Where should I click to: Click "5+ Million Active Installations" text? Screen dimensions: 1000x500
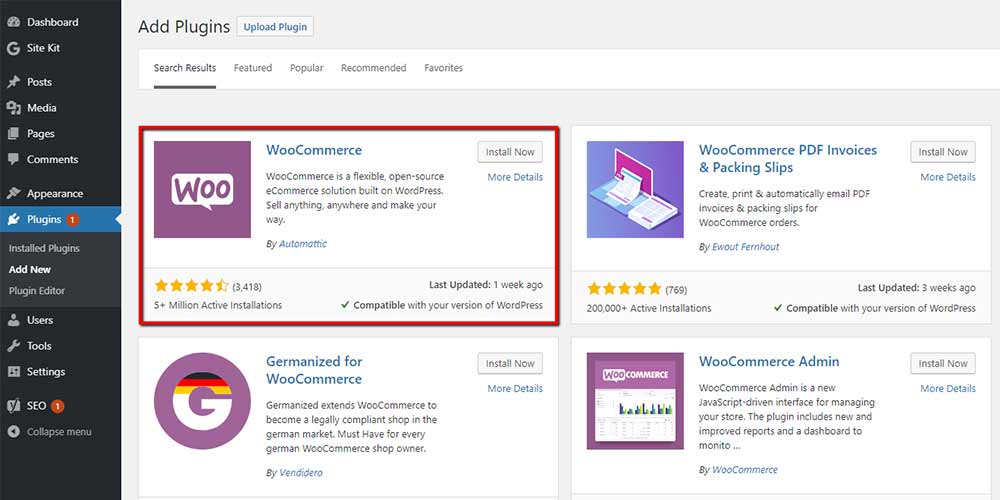(218, 305)
